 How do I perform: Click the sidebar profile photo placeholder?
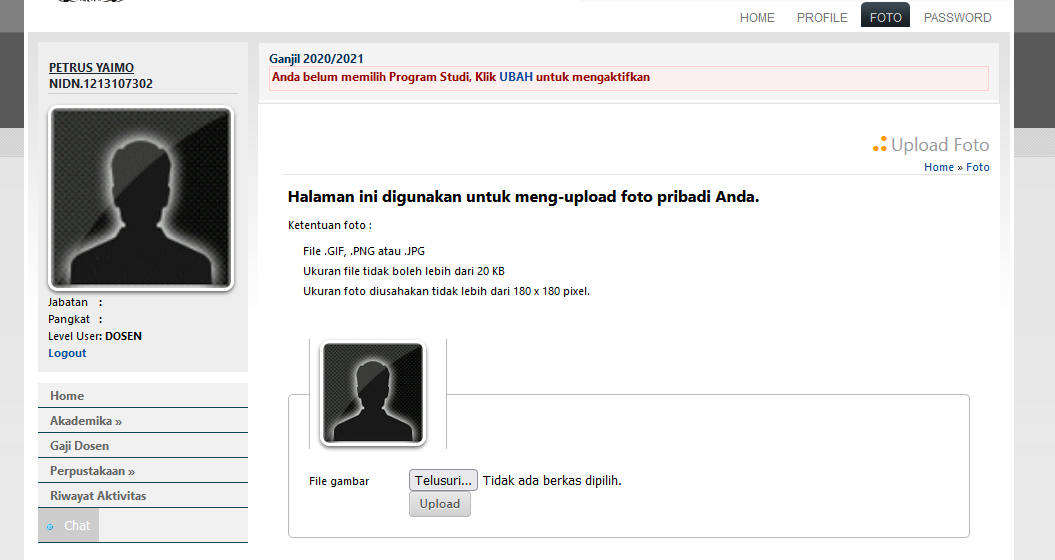pyautogui.click(x=141, y=198)
